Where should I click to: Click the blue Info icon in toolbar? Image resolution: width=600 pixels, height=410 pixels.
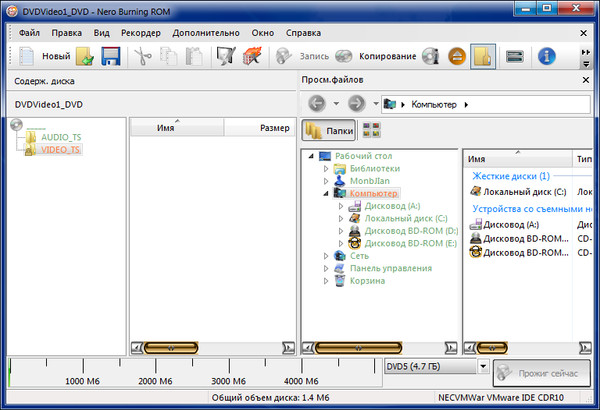[547, 57]
